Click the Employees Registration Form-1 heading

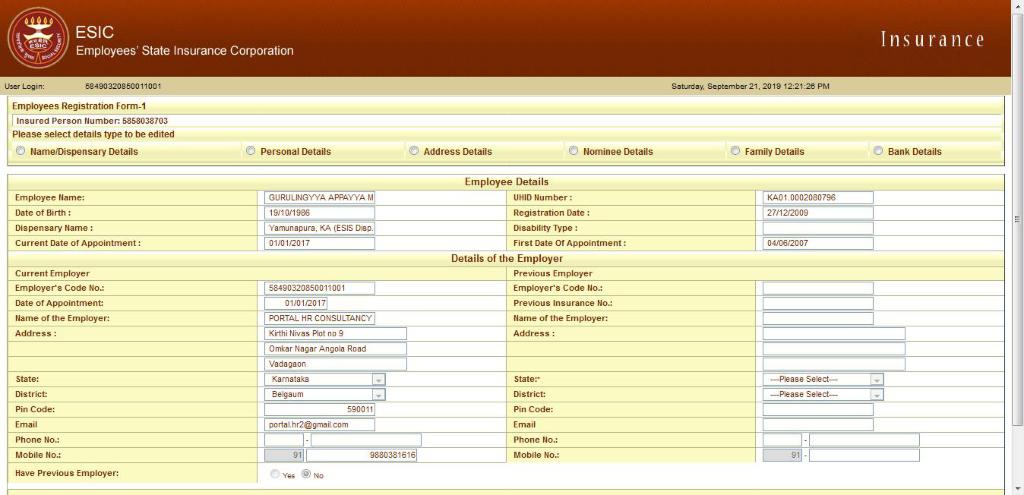click(x=78, y=106)
